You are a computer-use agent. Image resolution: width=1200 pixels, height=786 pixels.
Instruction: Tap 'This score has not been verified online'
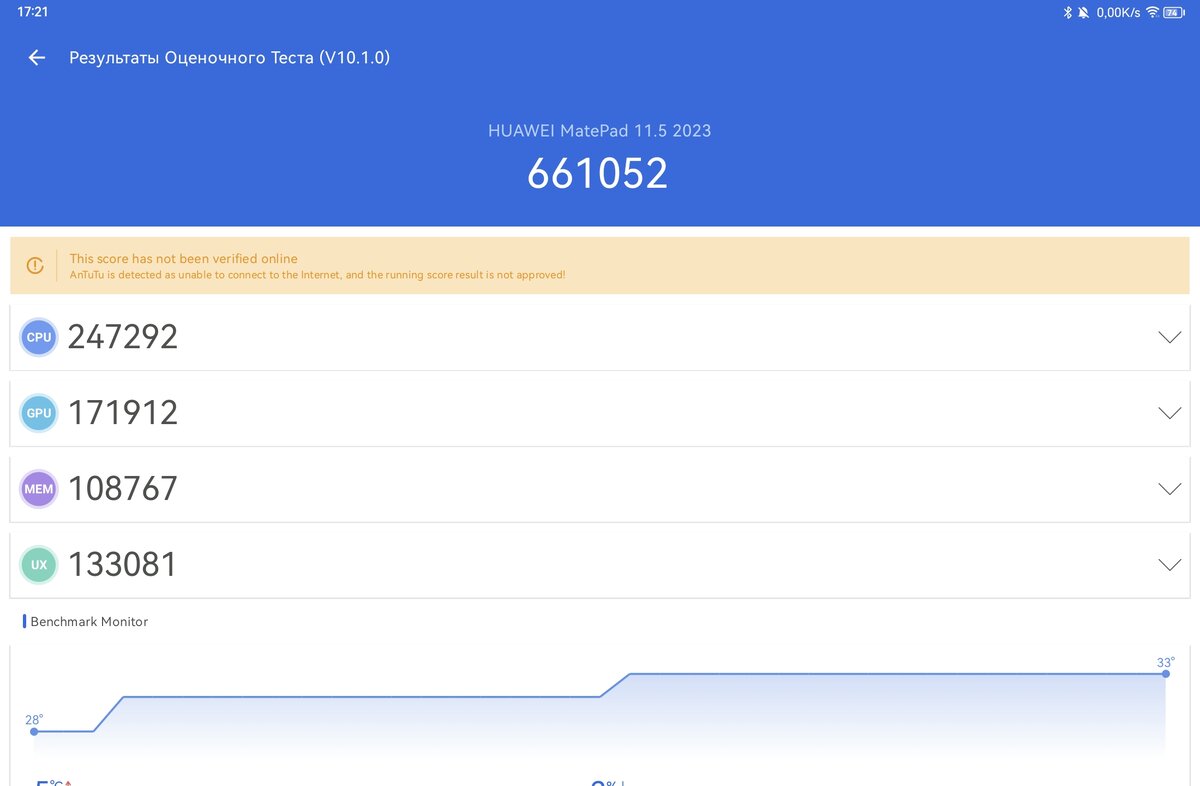(x=183, y=258)
